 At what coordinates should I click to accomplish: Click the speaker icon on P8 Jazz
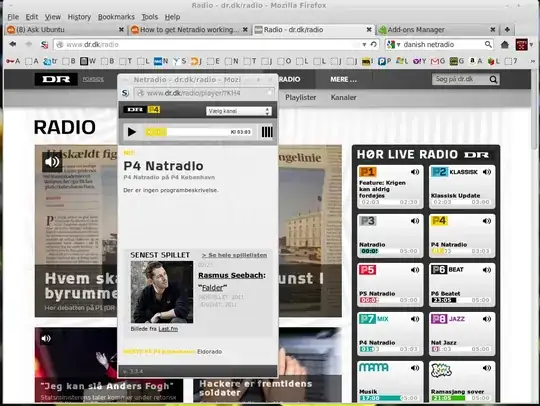pos(487,319)
